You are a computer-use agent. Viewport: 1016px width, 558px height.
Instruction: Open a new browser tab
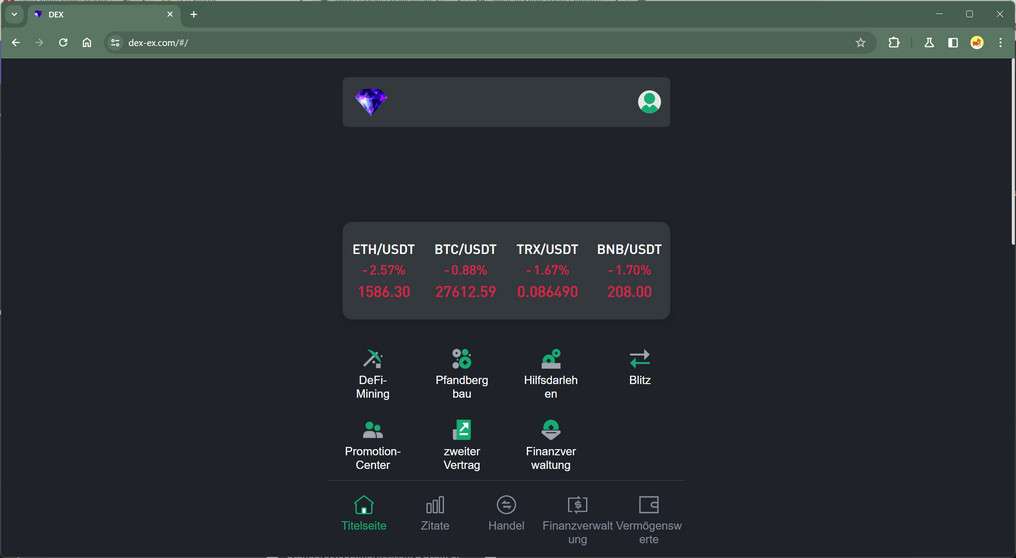193,14
